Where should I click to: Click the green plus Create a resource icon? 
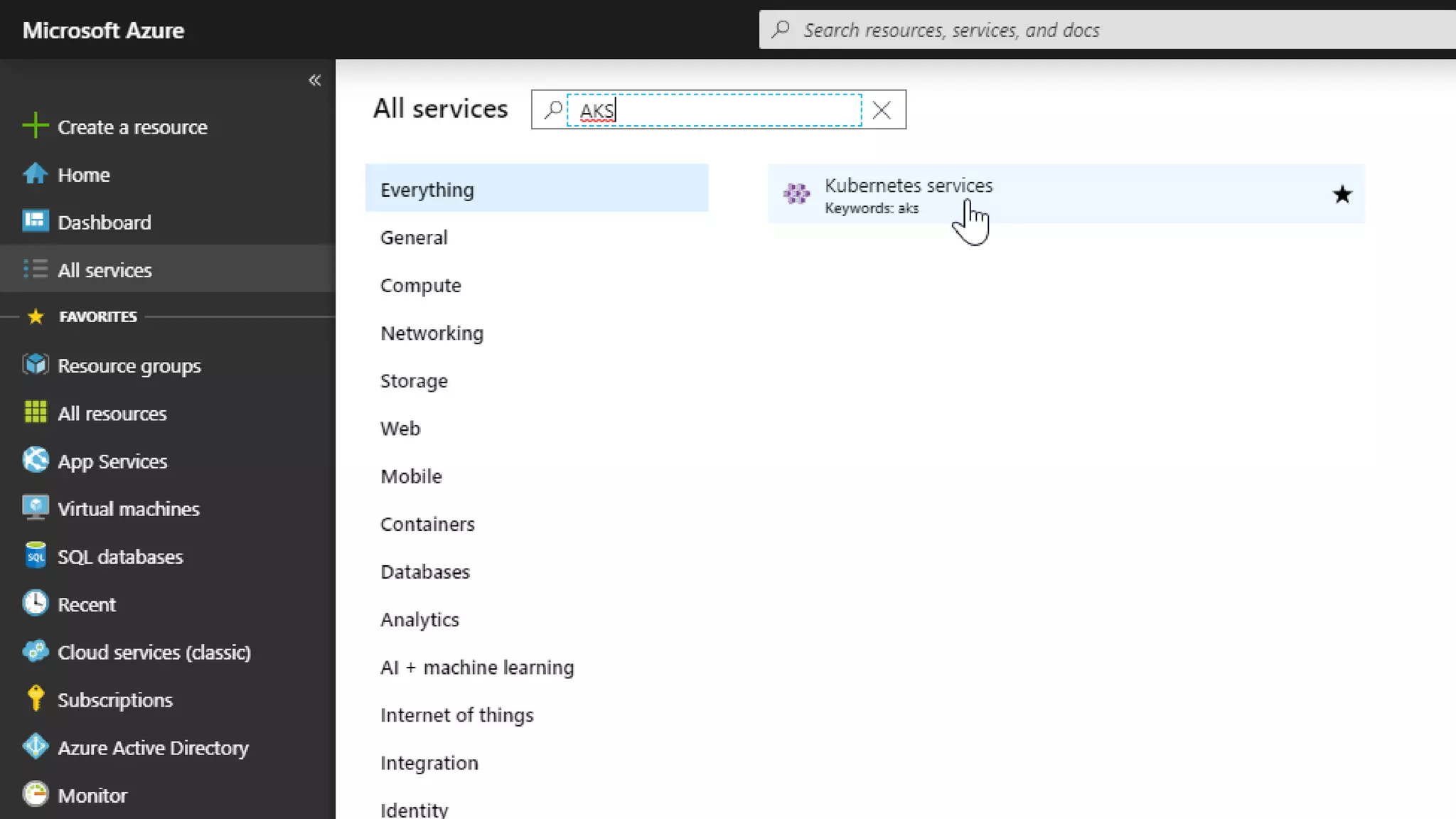click(35, 127)
